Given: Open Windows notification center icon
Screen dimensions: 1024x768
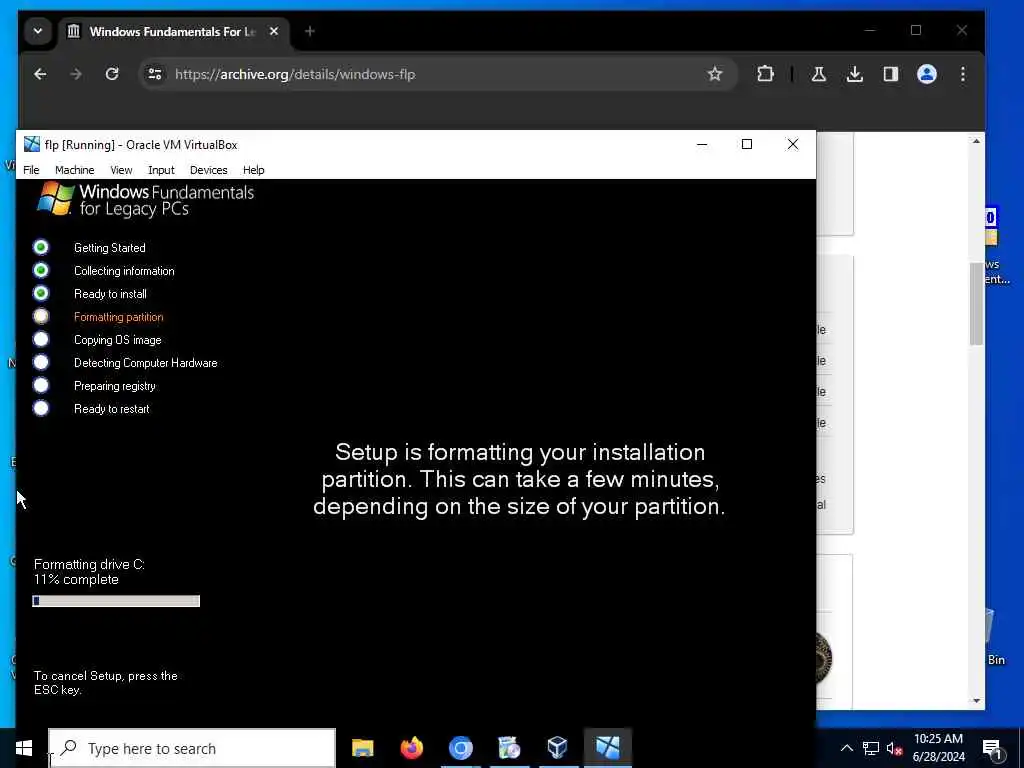Looking at the screenshot, I should pos(993,748).
